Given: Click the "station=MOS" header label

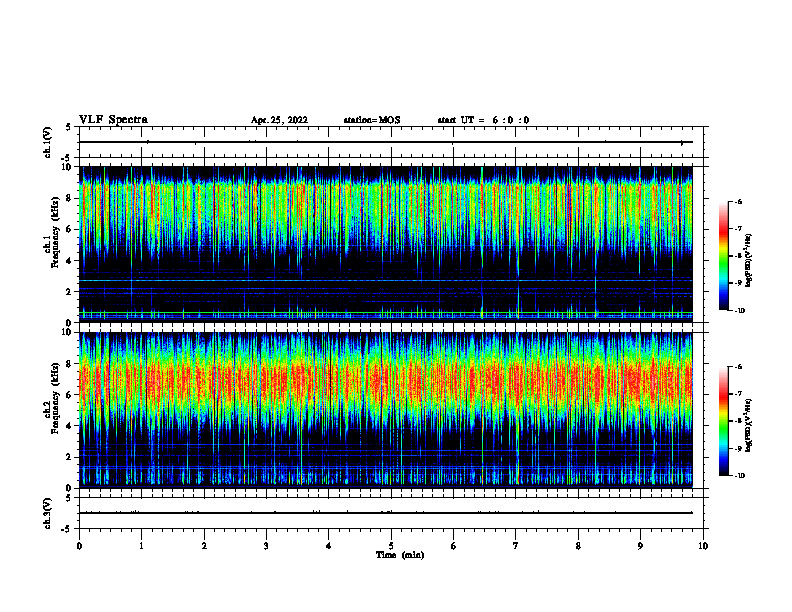Looking at the screenshot, I should 372,120.
